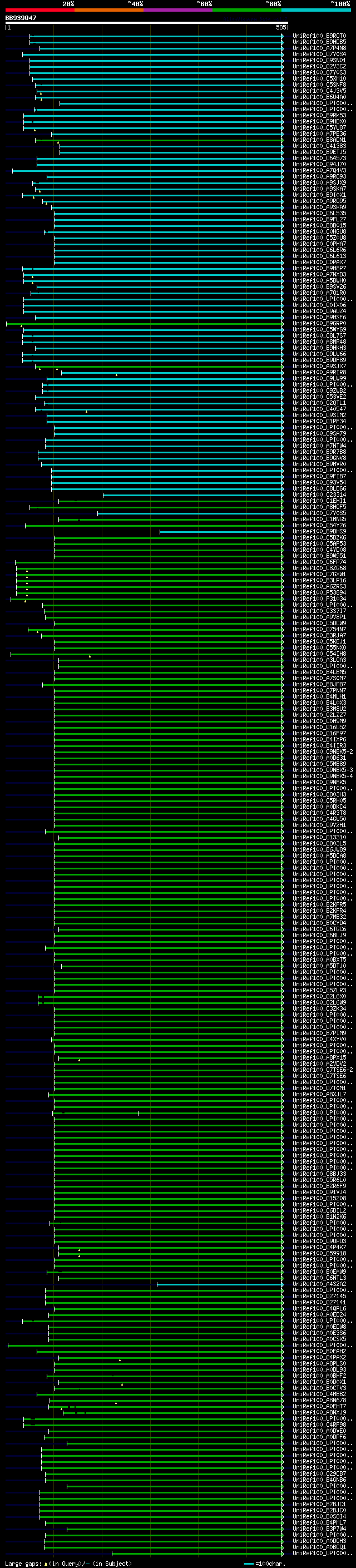This screenshot has width=356, height=1568.
Task: Select the UniRef100_B9MVR0 label
Action: tap(319, 464)
